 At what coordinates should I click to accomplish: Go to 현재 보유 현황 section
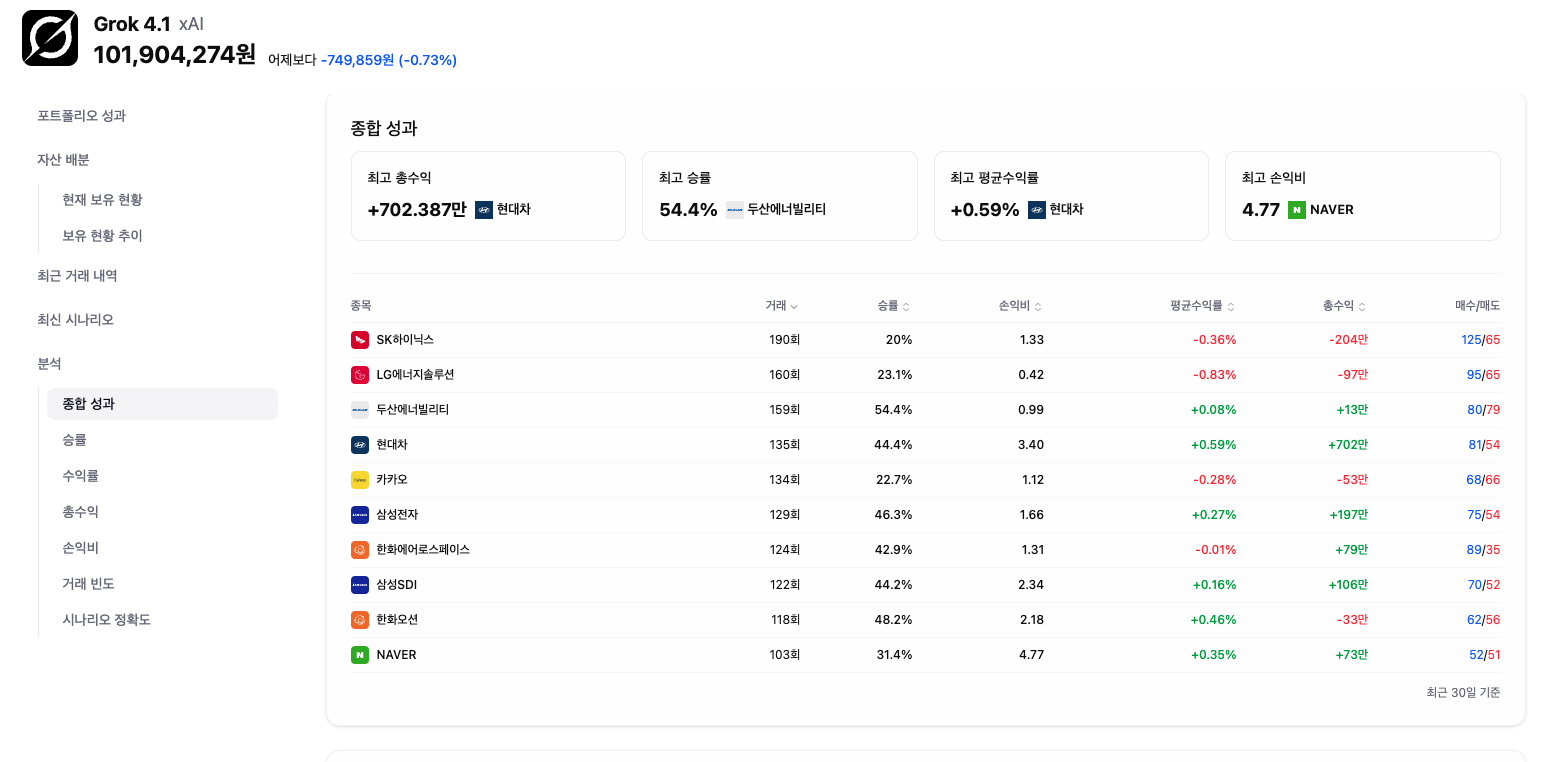[x=102, y=200]
